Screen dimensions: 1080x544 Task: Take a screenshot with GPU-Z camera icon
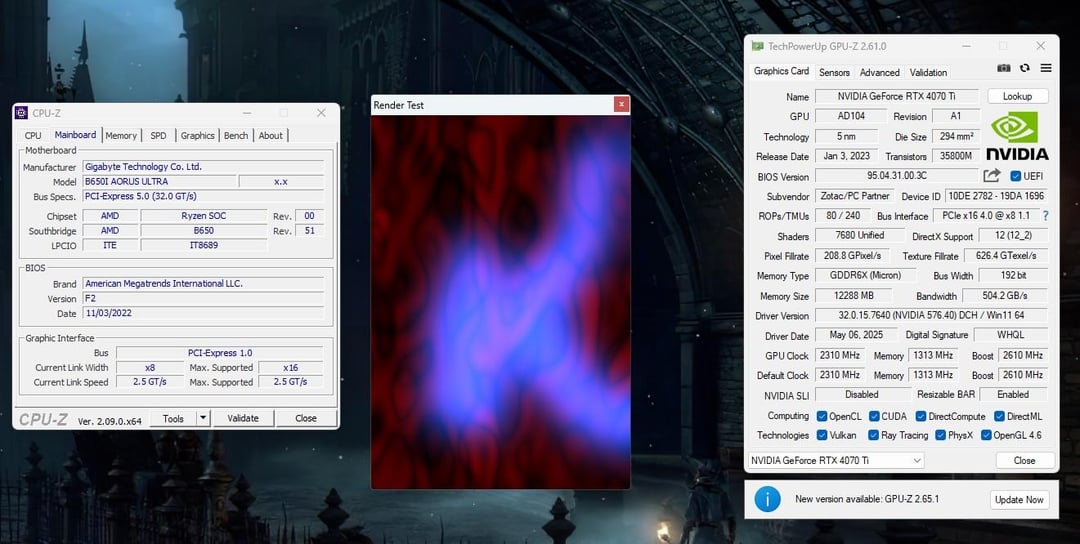[x=1004, y=68]
